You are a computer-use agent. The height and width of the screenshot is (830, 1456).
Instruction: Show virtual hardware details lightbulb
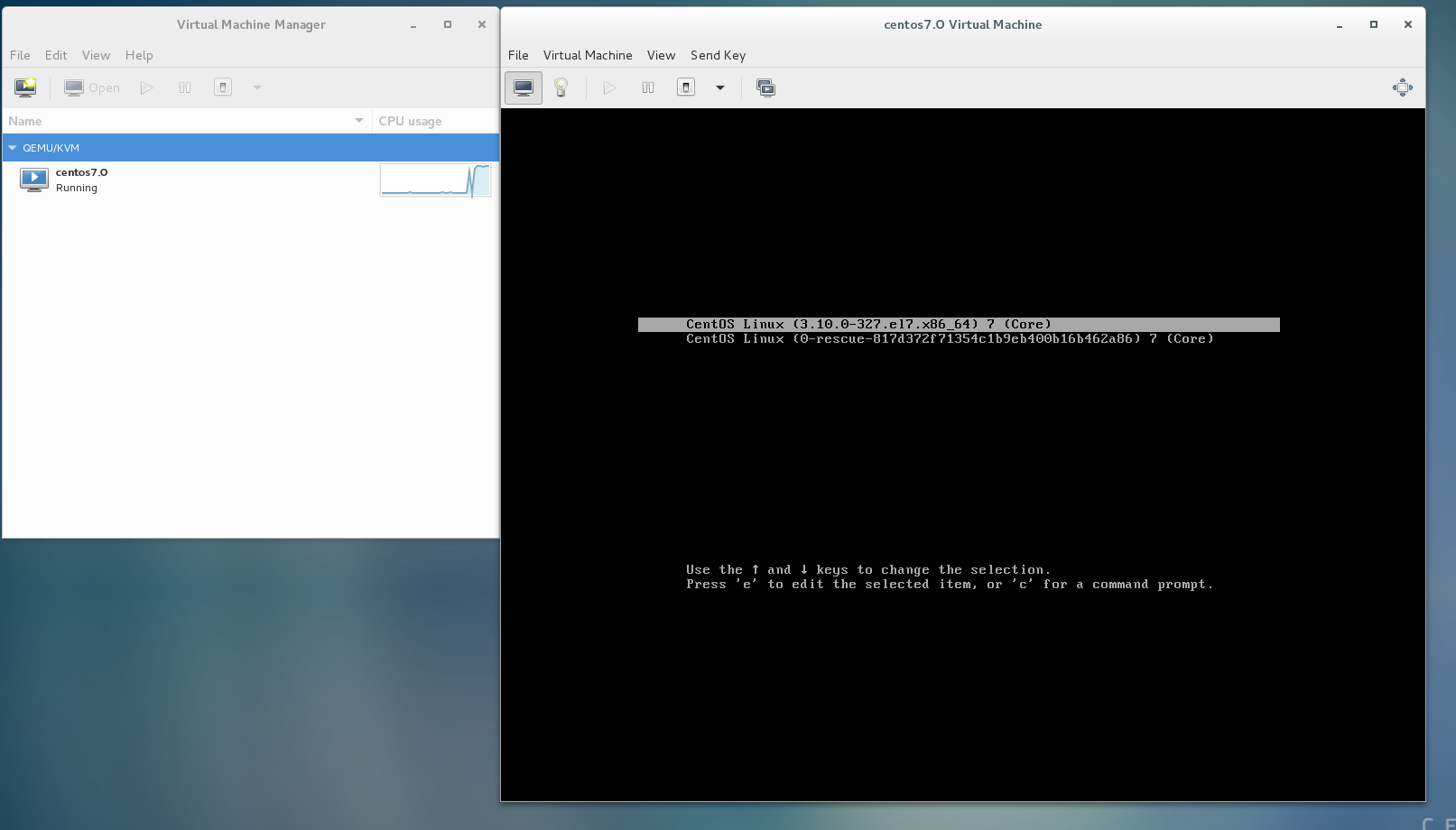coord(561,88)
